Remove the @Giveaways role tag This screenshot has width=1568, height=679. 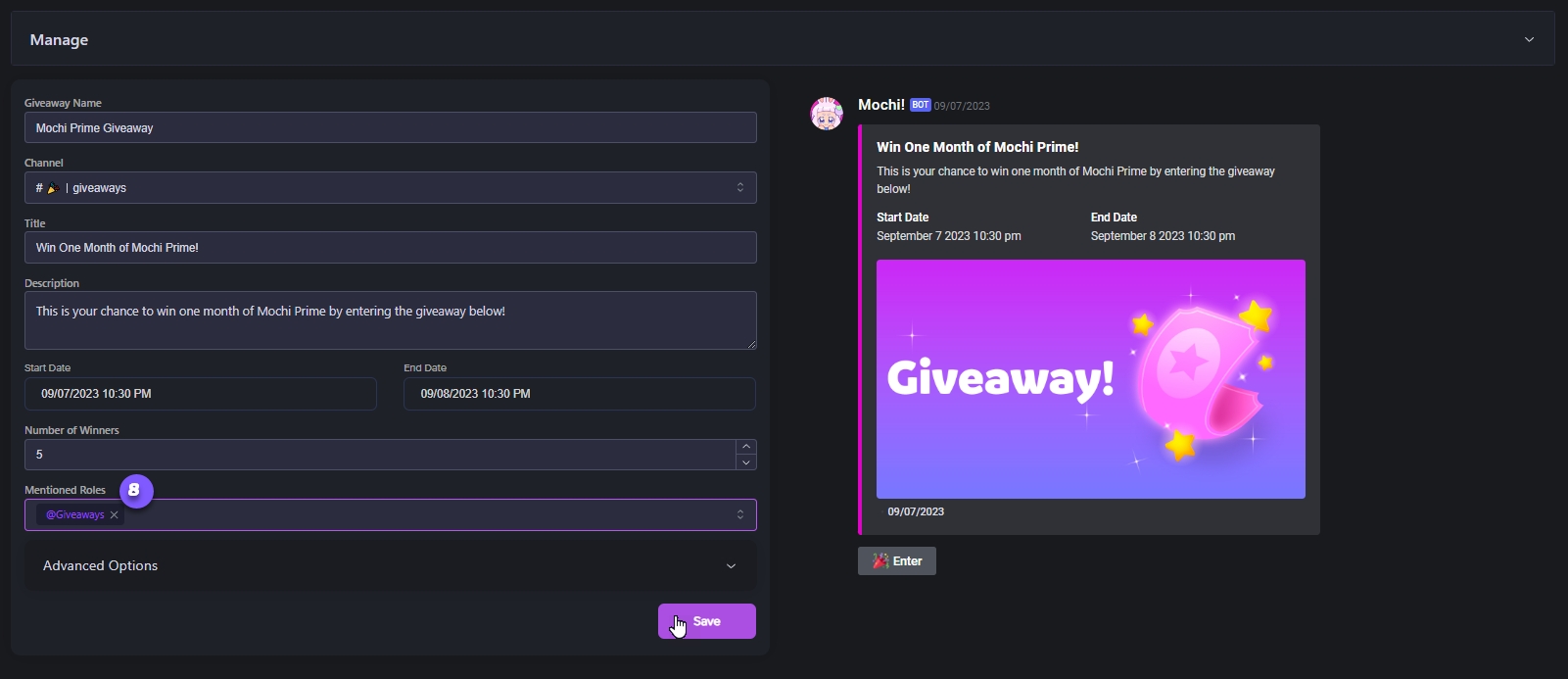point(115,514)
